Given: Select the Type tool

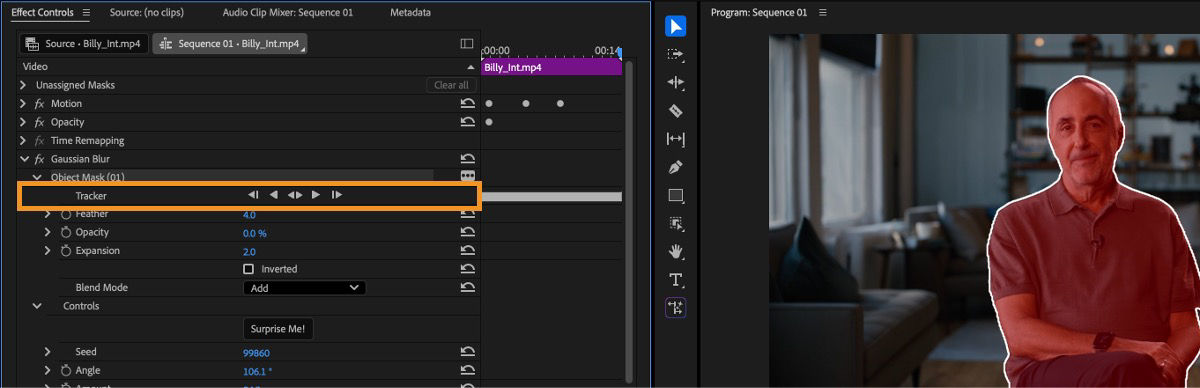Looking at the screenshot, I should (x=676, y=279).
